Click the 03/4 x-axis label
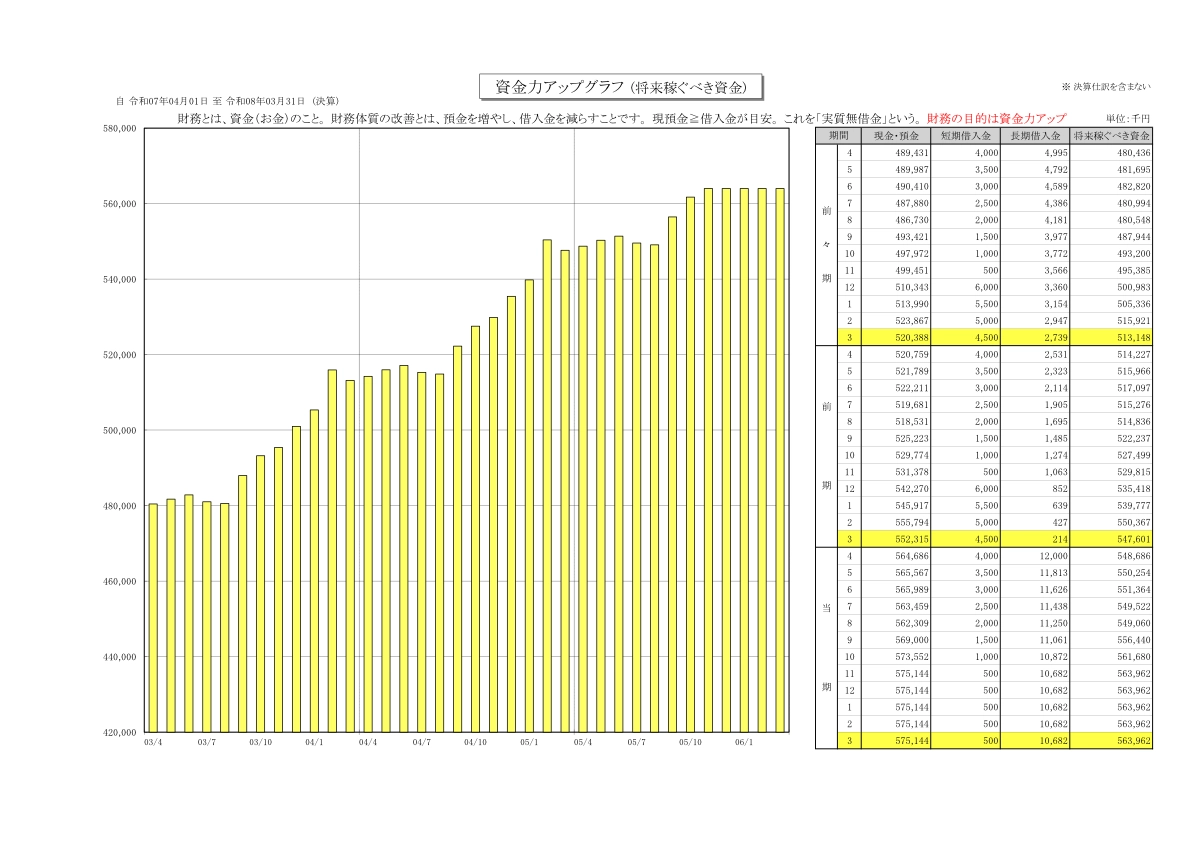The height and width of the screenshot is (848, 1200). [153, 743]
